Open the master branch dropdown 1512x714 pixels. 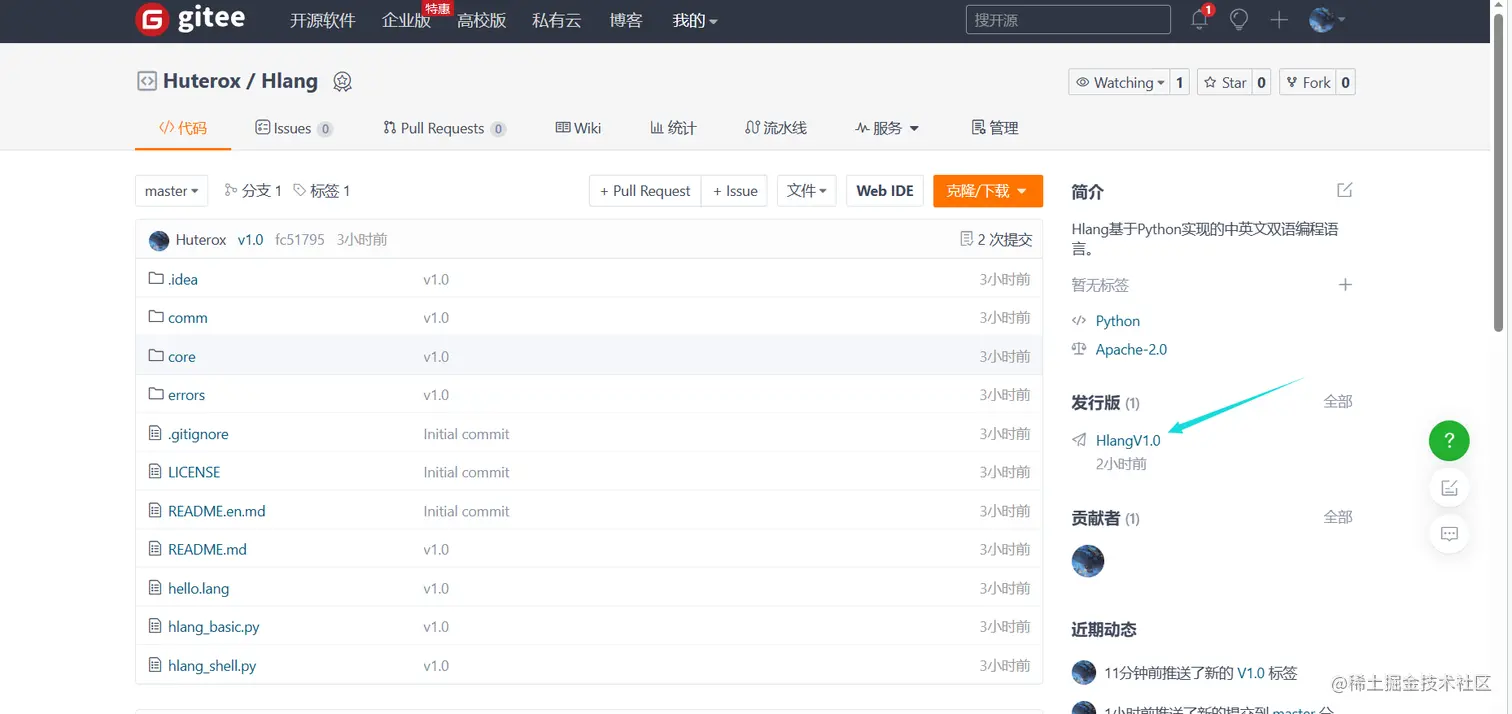172,190
